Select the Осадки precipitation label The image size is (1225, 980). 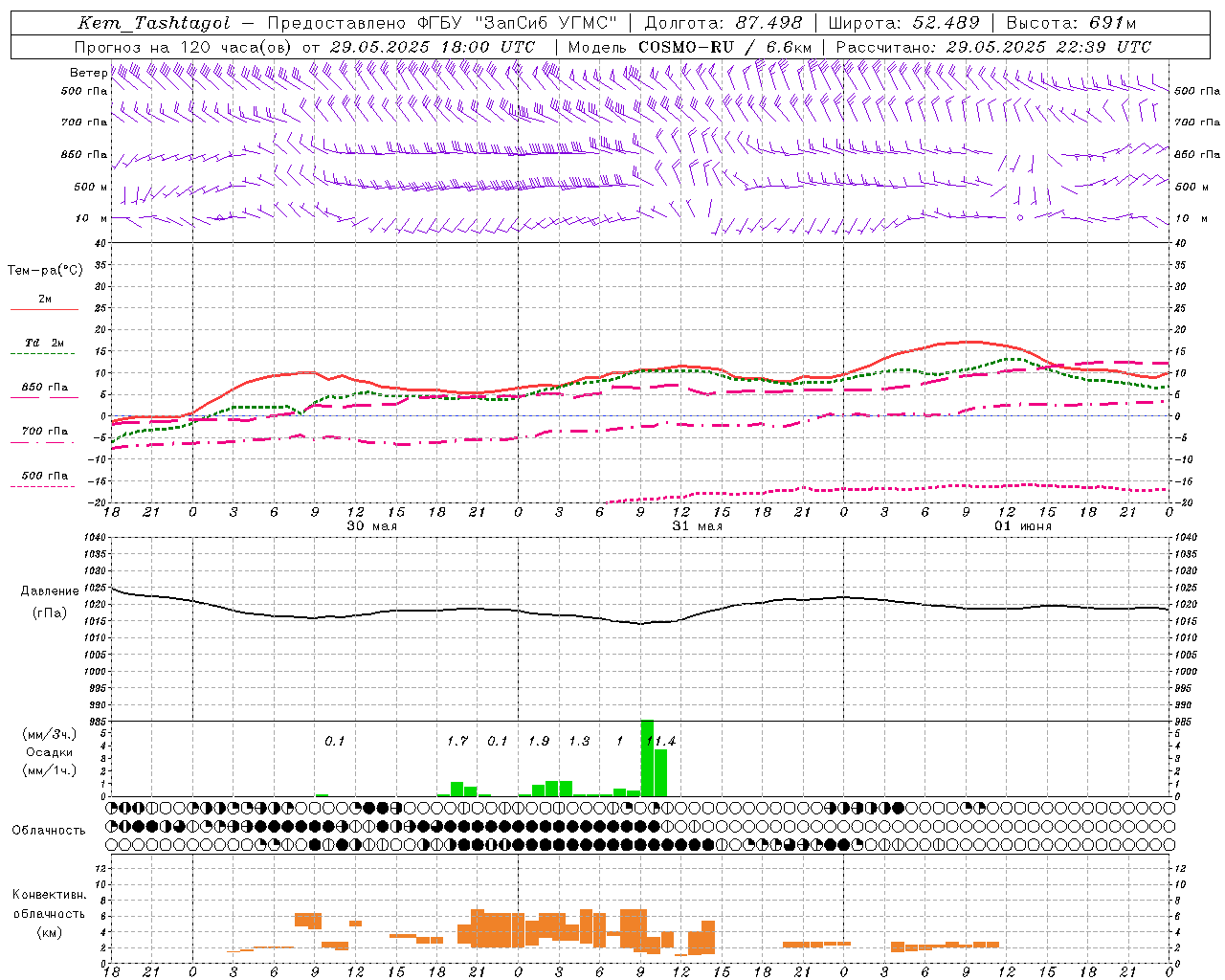[x=50, y=752]
